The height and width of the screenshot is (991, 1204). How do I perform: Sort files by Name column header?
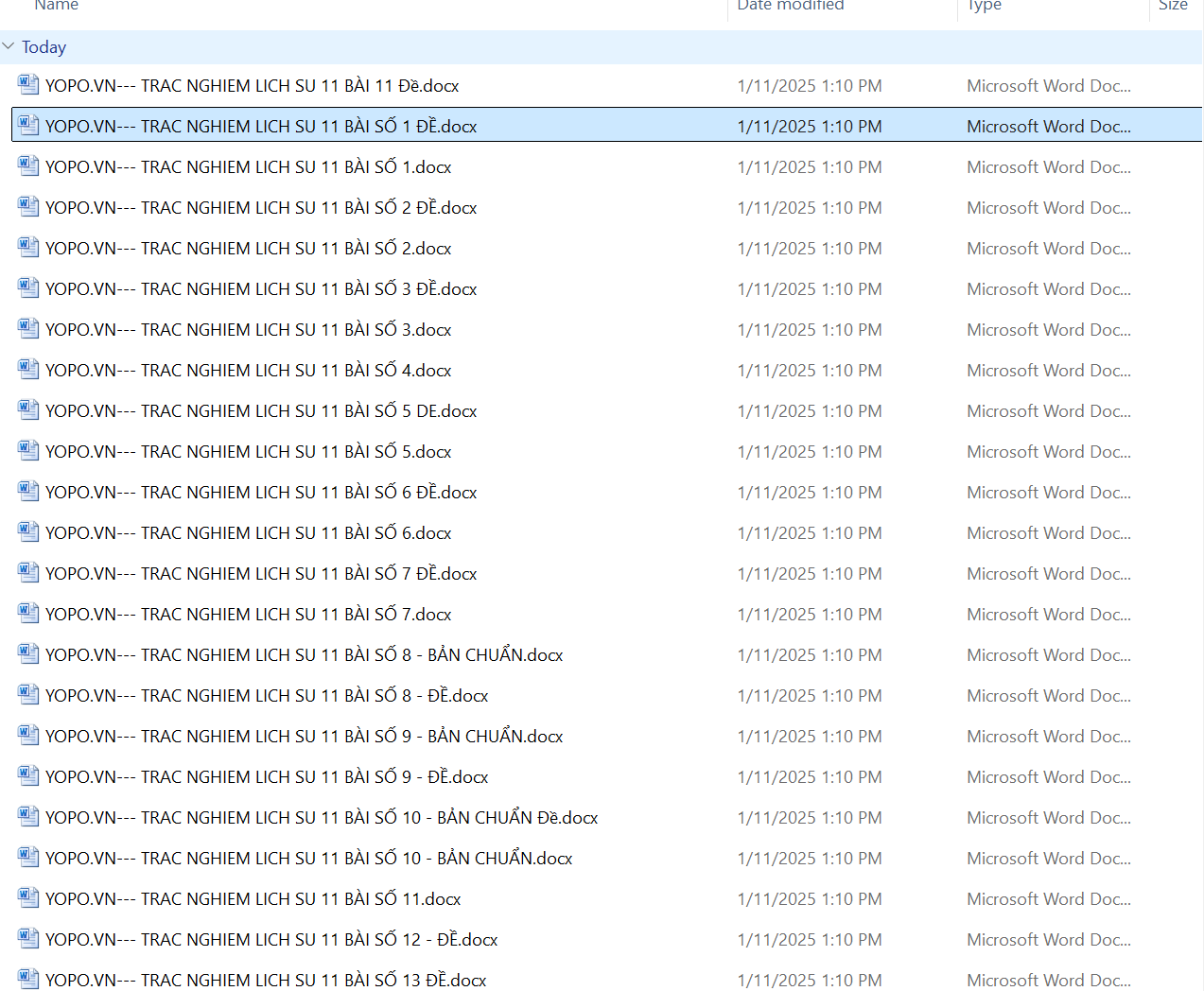tap(57, 6)
